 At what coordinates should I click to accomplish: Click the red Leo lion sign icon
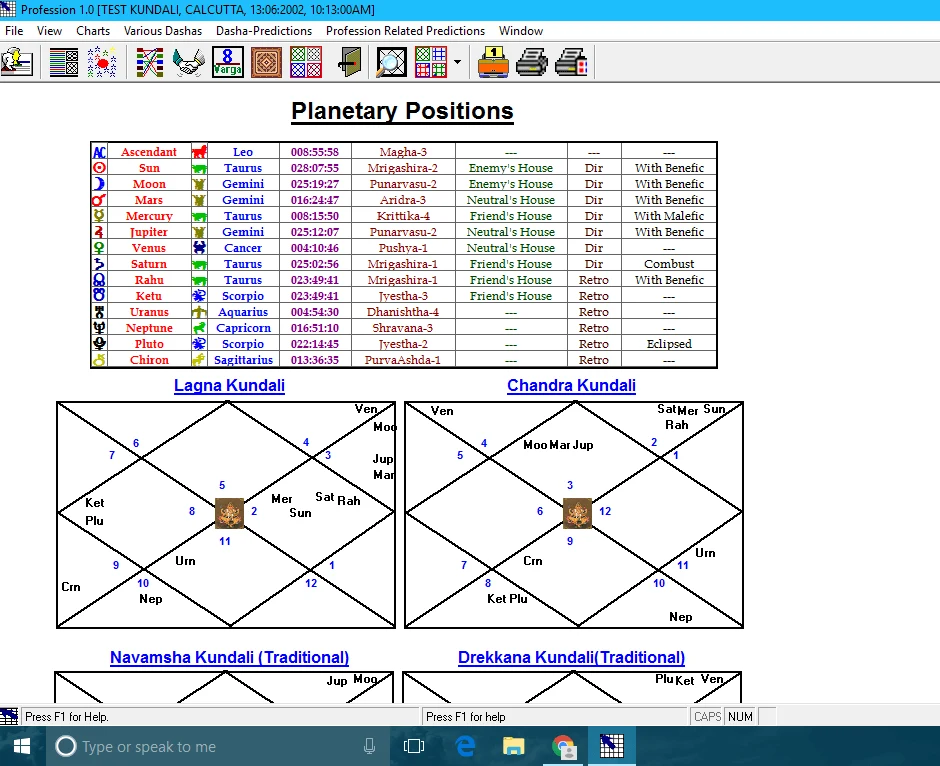click(199, 152)
